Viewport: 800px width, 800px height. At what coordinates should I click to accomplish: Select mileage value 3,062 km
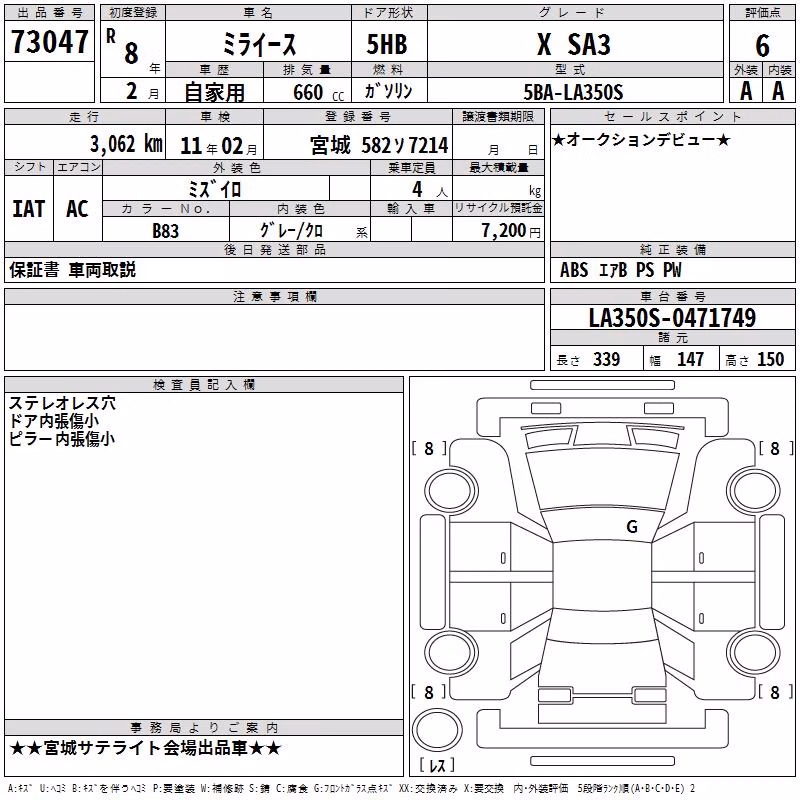[127, 144]
